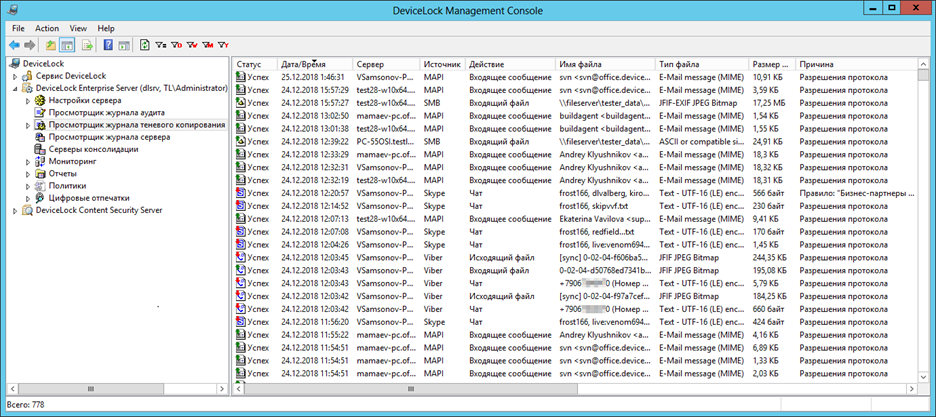Sort by the Источник column header

[x=441, y=64]
